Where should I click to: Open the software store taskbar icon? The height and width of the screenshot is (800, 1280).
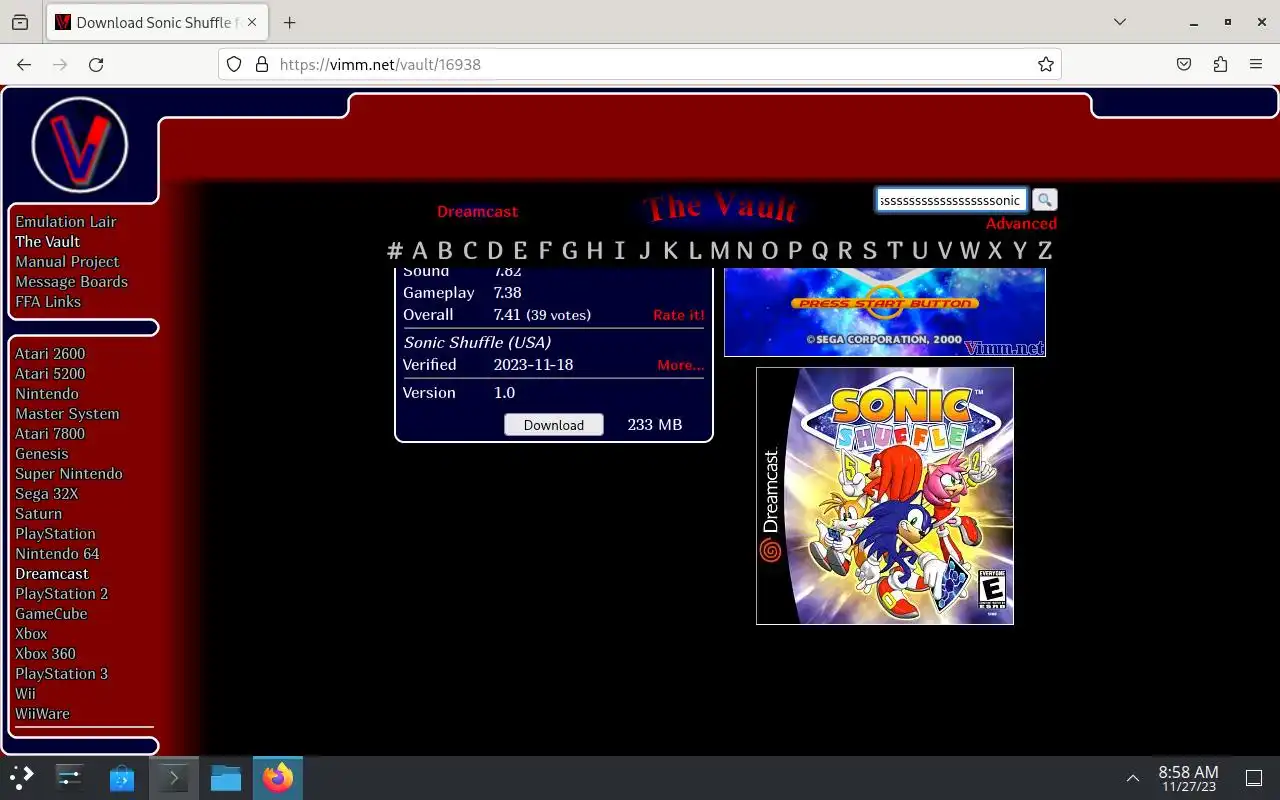[x=122, y=778]
